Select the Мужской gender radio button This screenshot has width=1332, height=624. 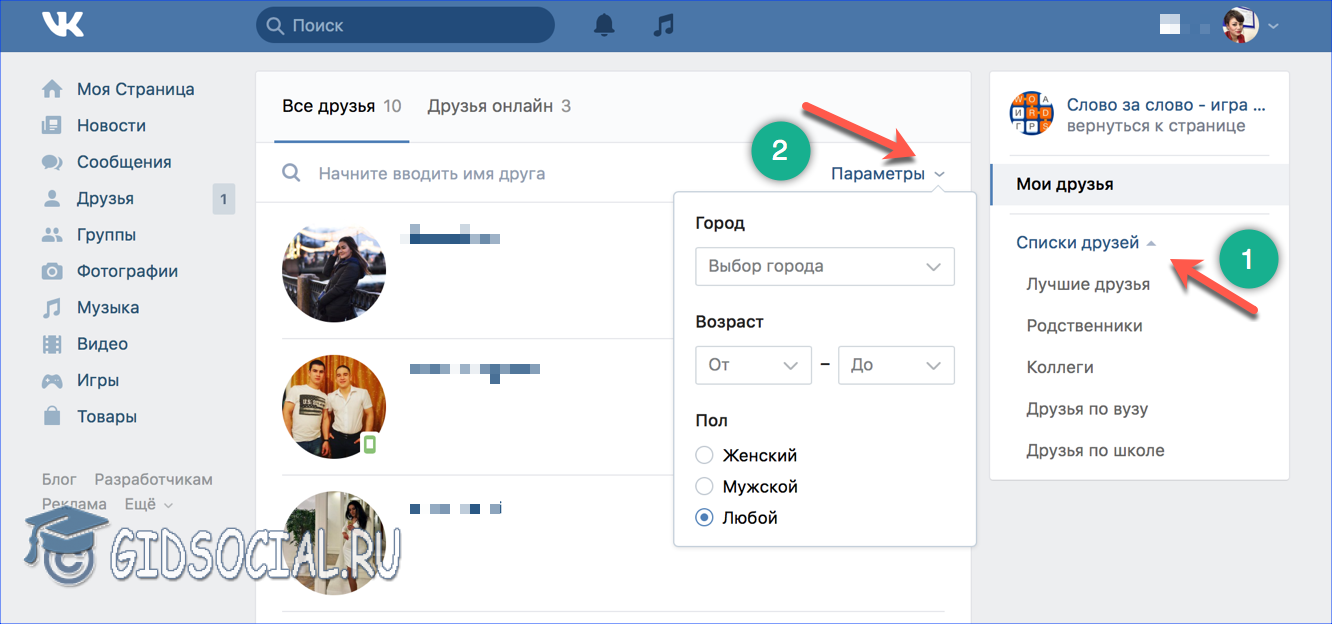tap(704, 487)
